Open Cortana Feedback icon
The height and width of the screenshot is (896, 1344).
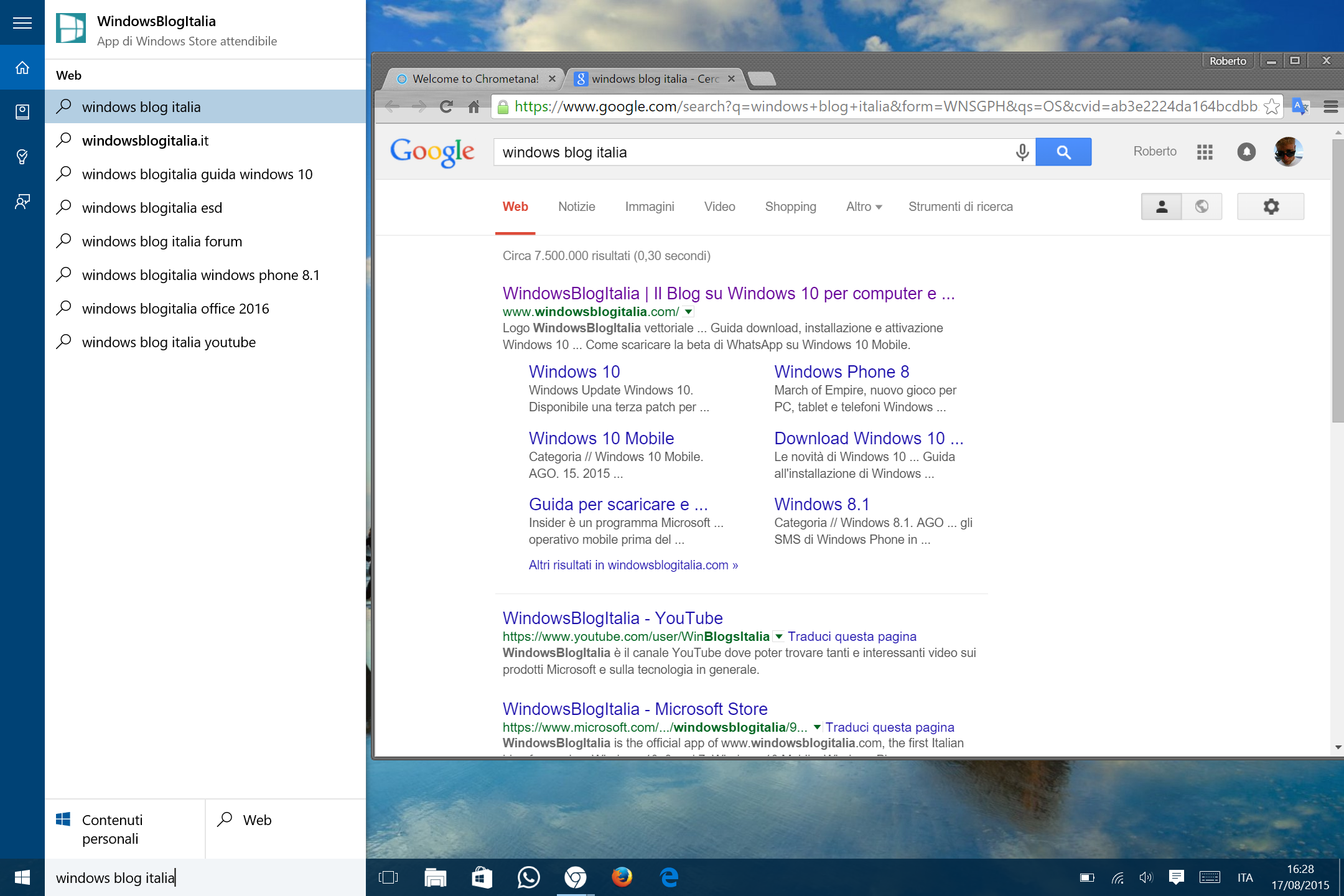point(22,202)
